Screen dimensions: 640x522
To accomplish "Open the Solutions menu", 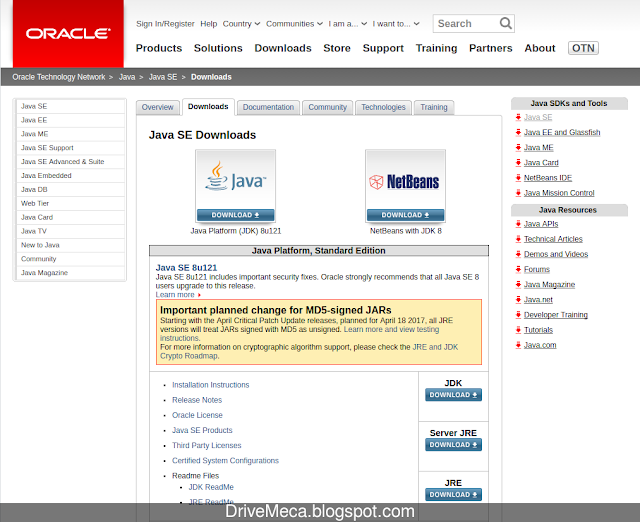I will 218,48.
